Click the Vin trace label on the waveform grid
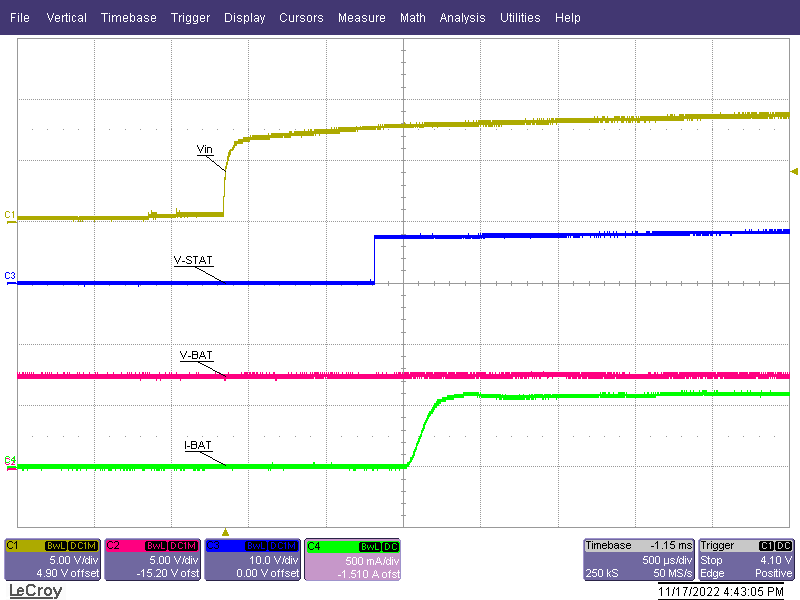 click(205, 150)
